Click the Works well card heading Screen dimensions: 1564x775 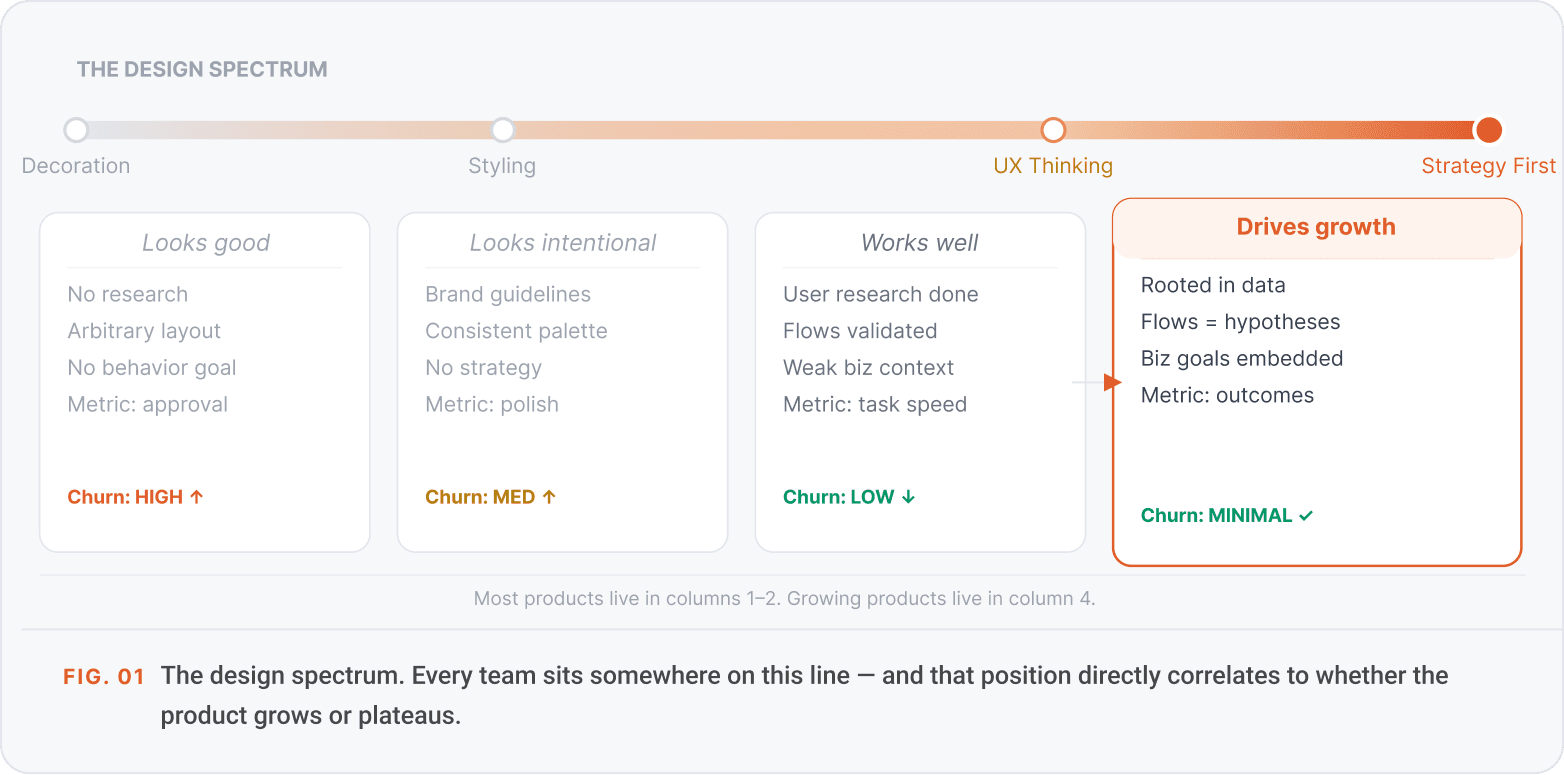(920, 243)
